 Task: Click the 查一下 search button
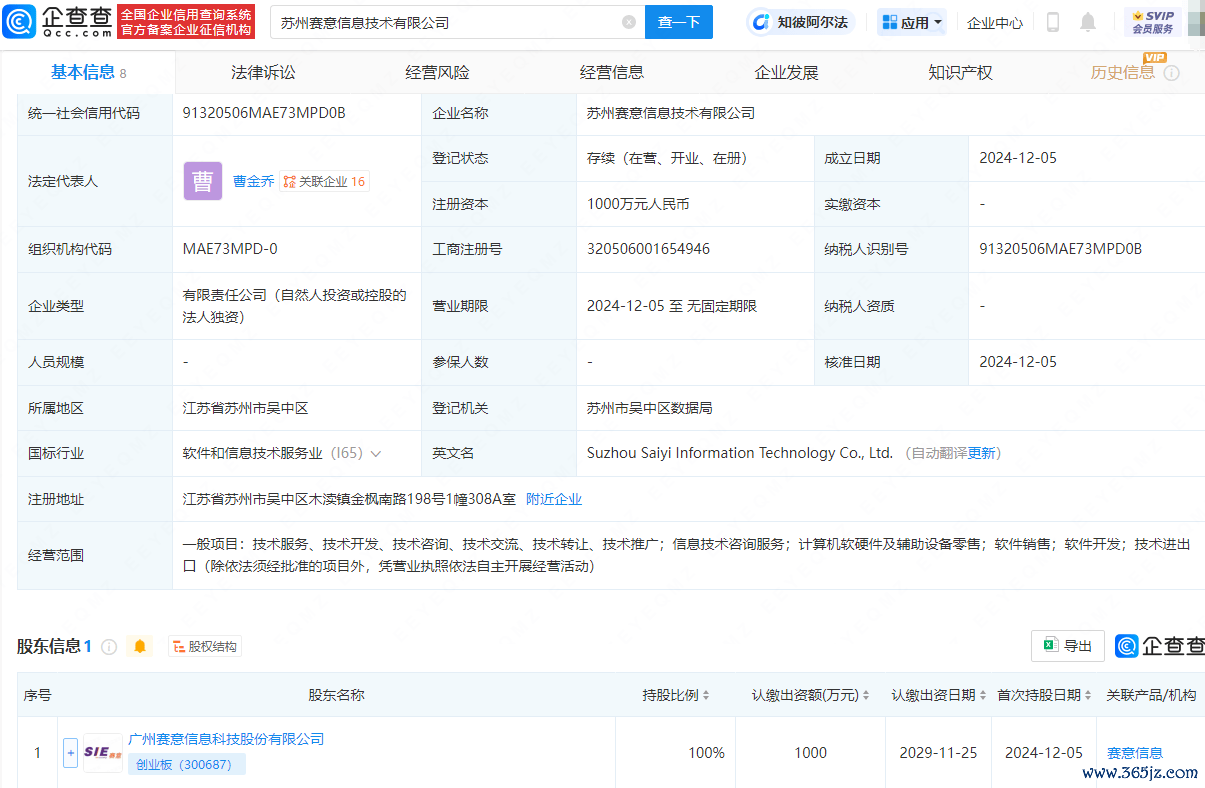(679, 22)
